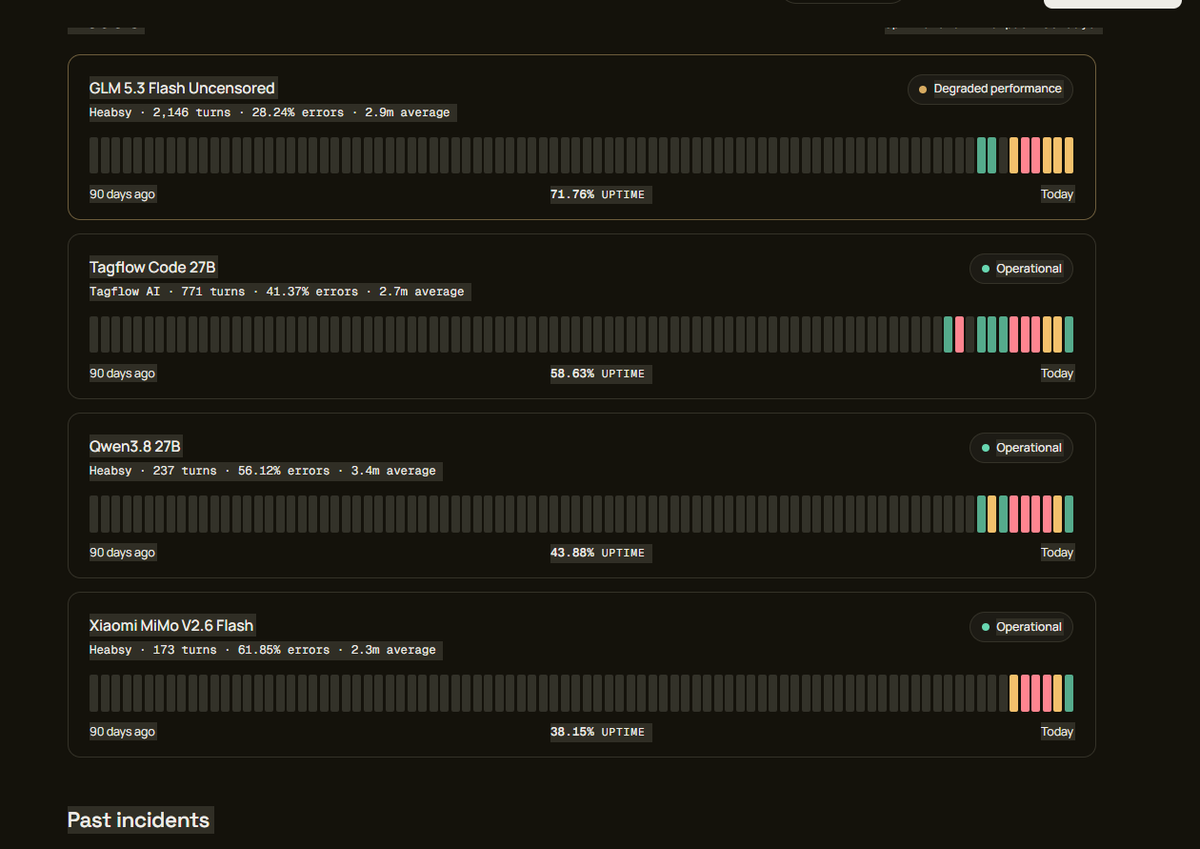
Task: Open the Xiaomi MiMo V2.6 Flash title
Action: (172, 625)
